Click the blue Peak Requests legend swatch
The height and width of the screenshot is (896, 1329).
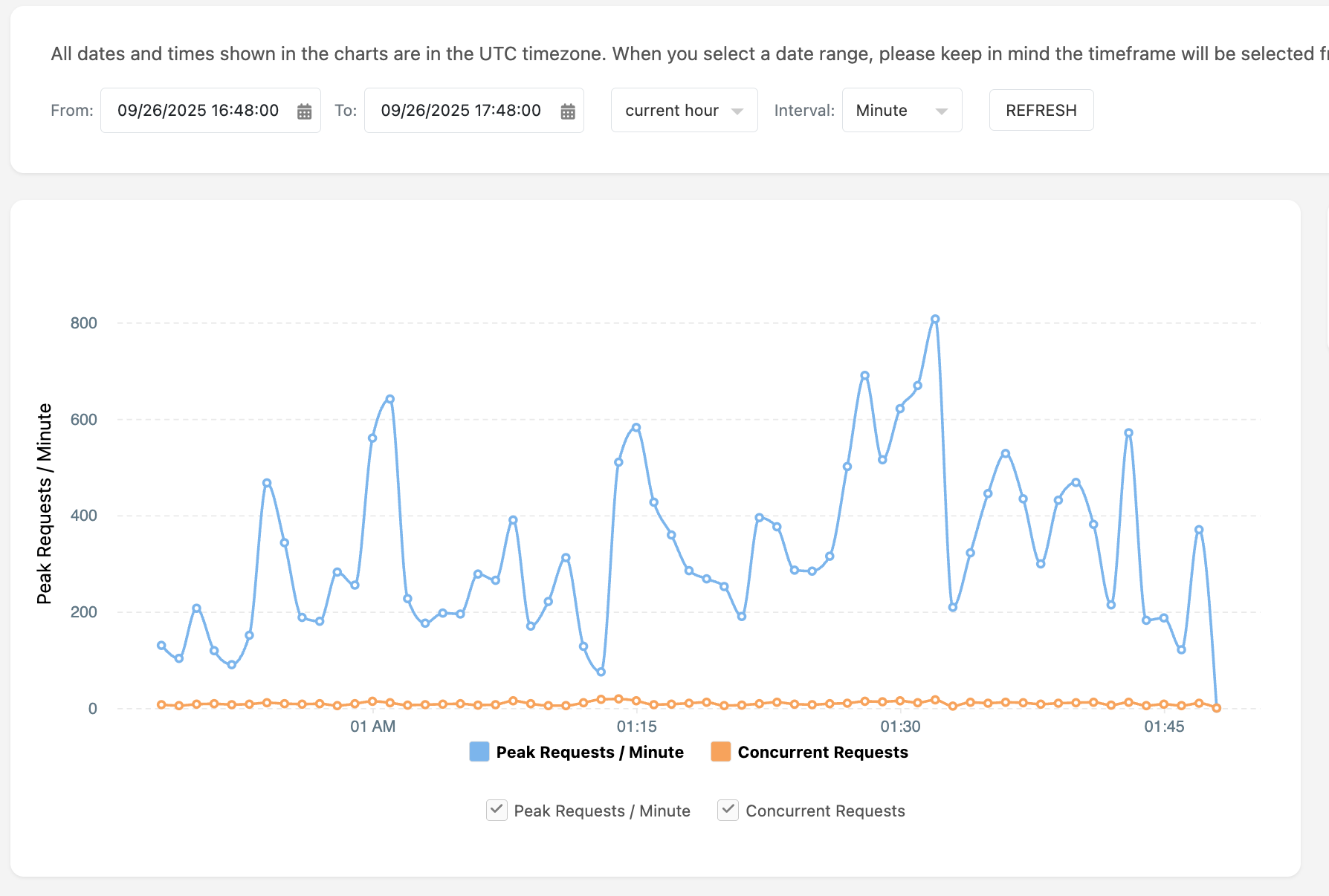pos(479,752)
